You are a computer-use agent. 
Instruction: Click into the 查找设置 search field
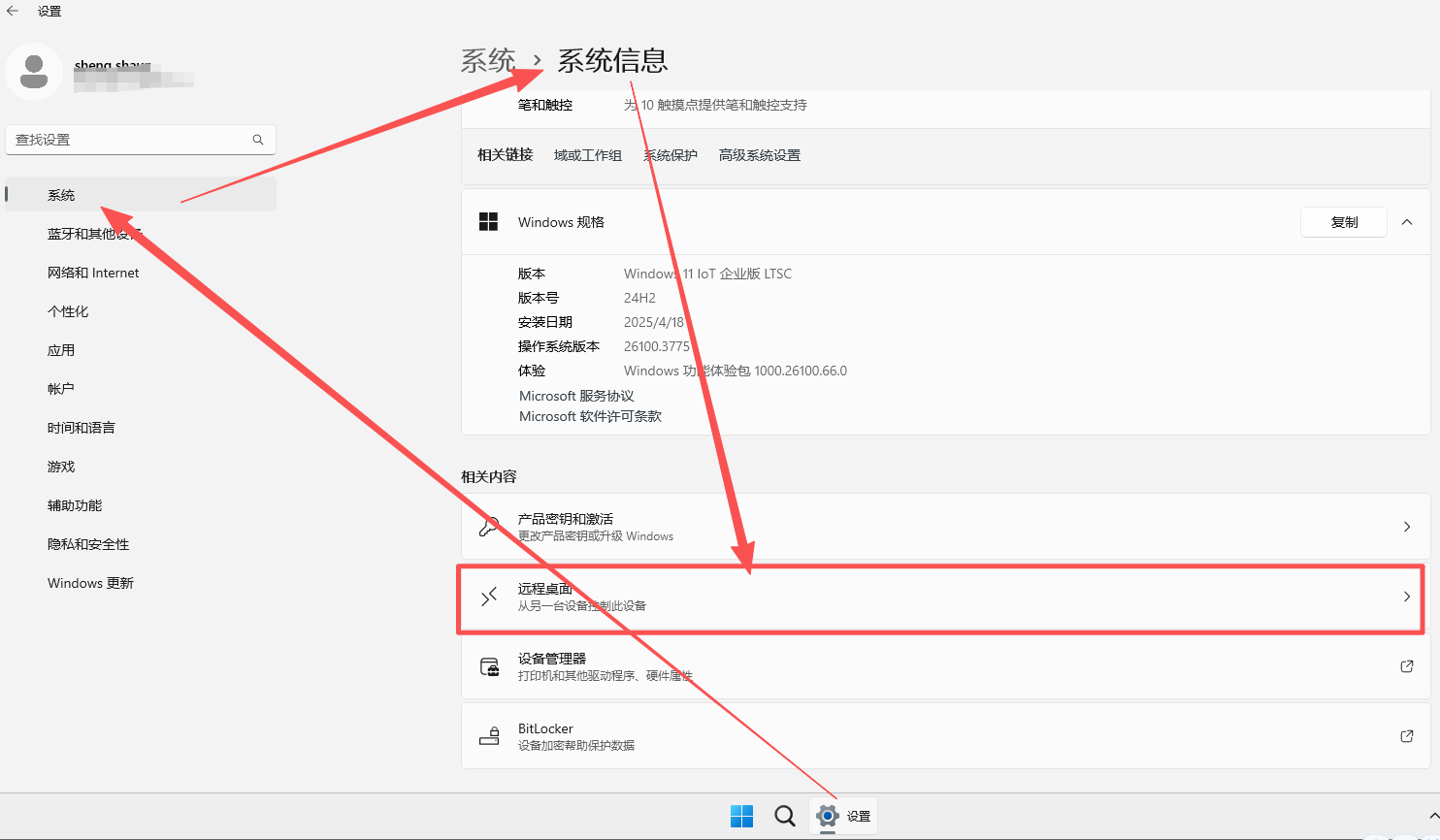pyautogui.click(x=141, y=140)
